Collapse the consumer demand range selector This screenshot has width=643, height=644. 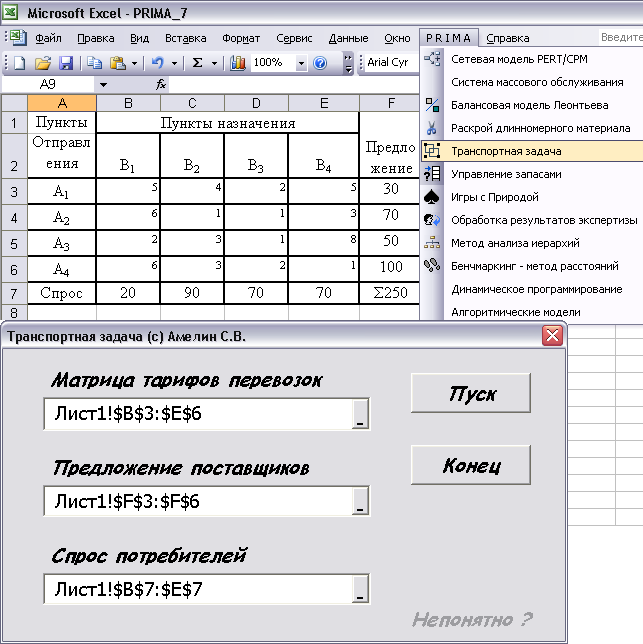[360, 589]
